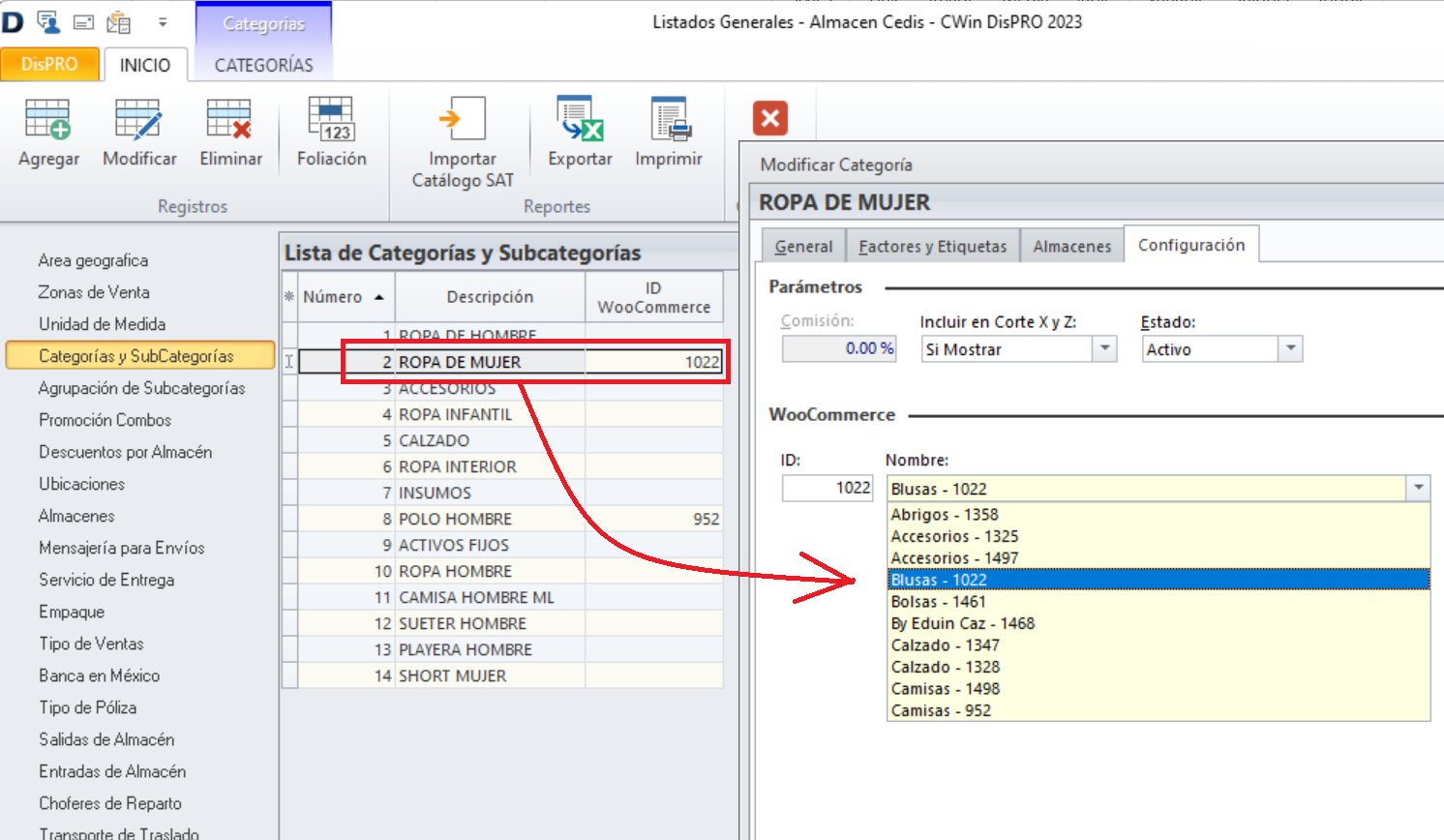Switch to the Factores y Etiquetas tab
The height and width of the screenshot is (840, 1444).
tap(932, 246)
